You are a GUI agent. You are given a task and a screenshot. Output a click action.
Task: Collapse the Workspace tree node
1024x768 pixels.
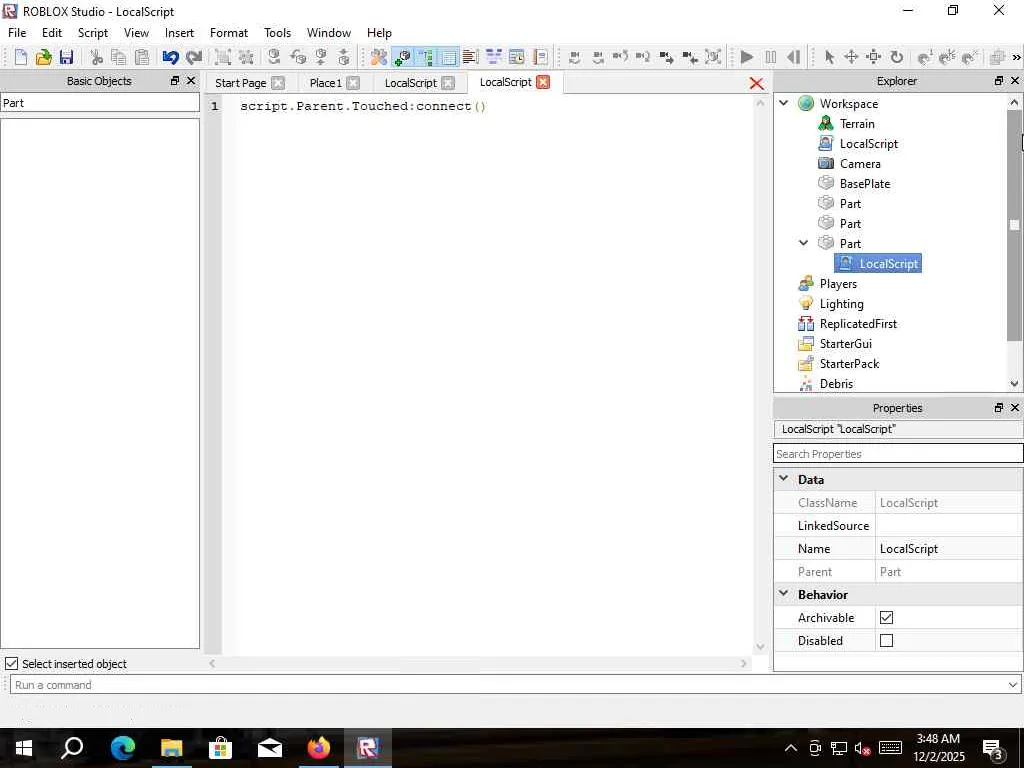coord(784,103)
